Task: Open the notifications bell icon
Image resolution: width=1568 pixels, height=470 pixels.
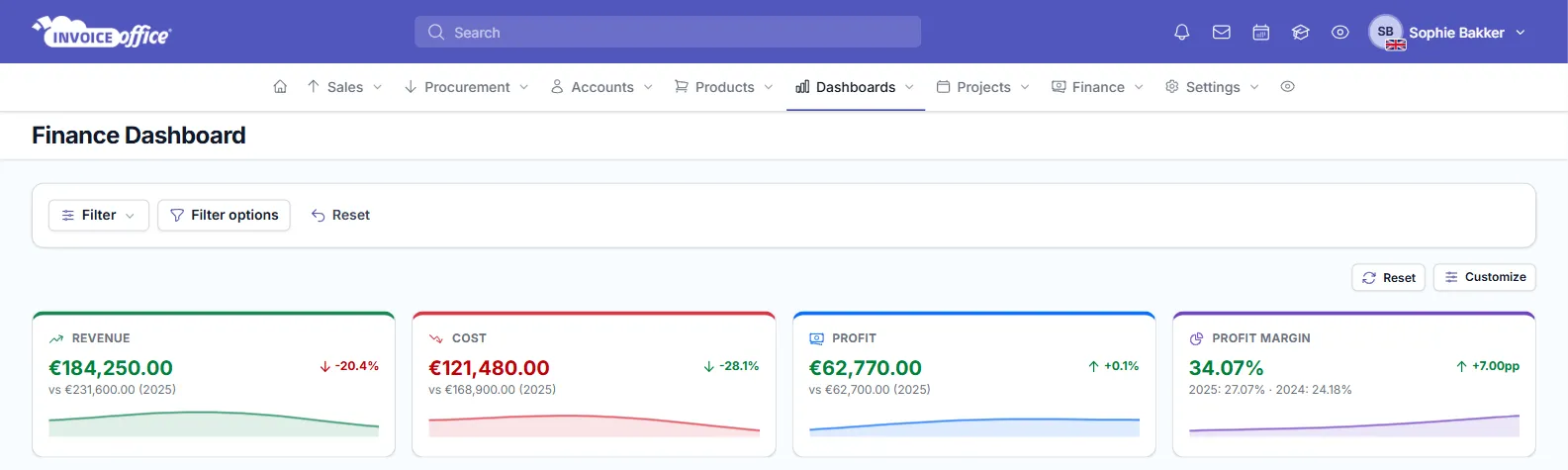Action: (1181, 33)
